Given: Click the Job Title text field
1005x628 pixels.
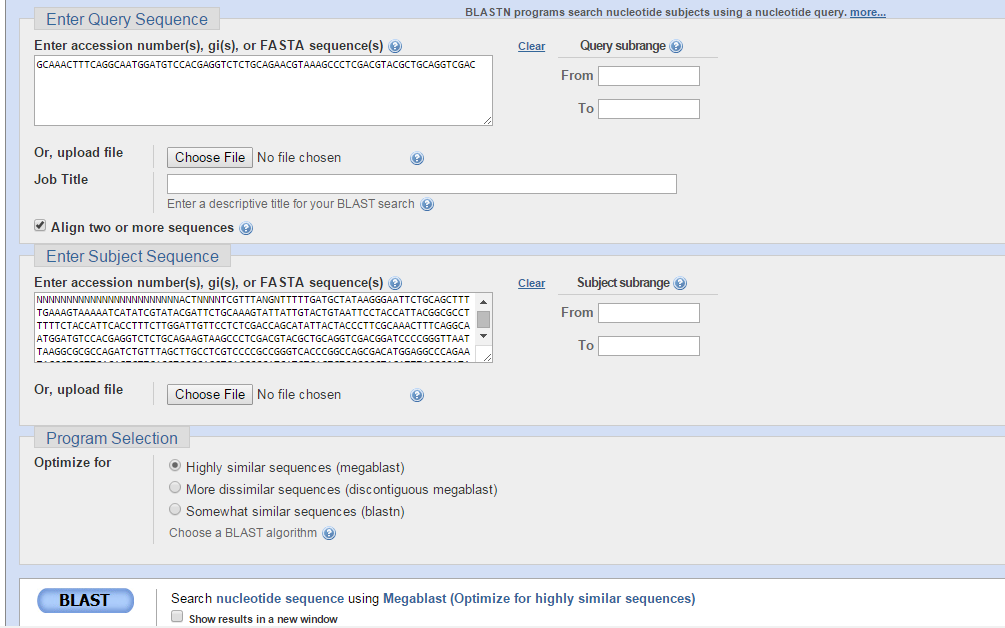Looking at the screenshot, I should [421, 184].
